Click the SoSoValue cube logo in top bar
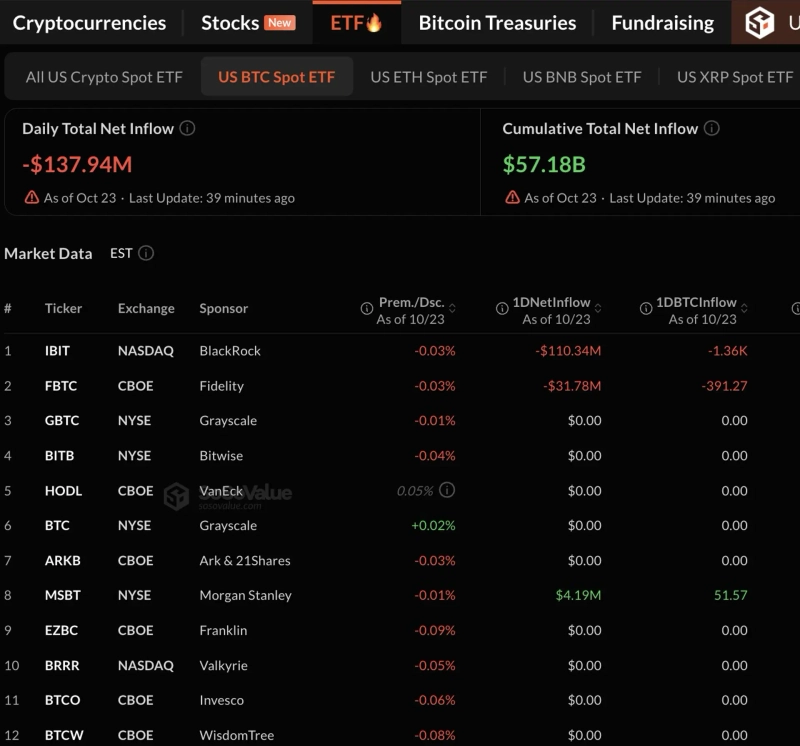800x746 pixels. (759, 22)
